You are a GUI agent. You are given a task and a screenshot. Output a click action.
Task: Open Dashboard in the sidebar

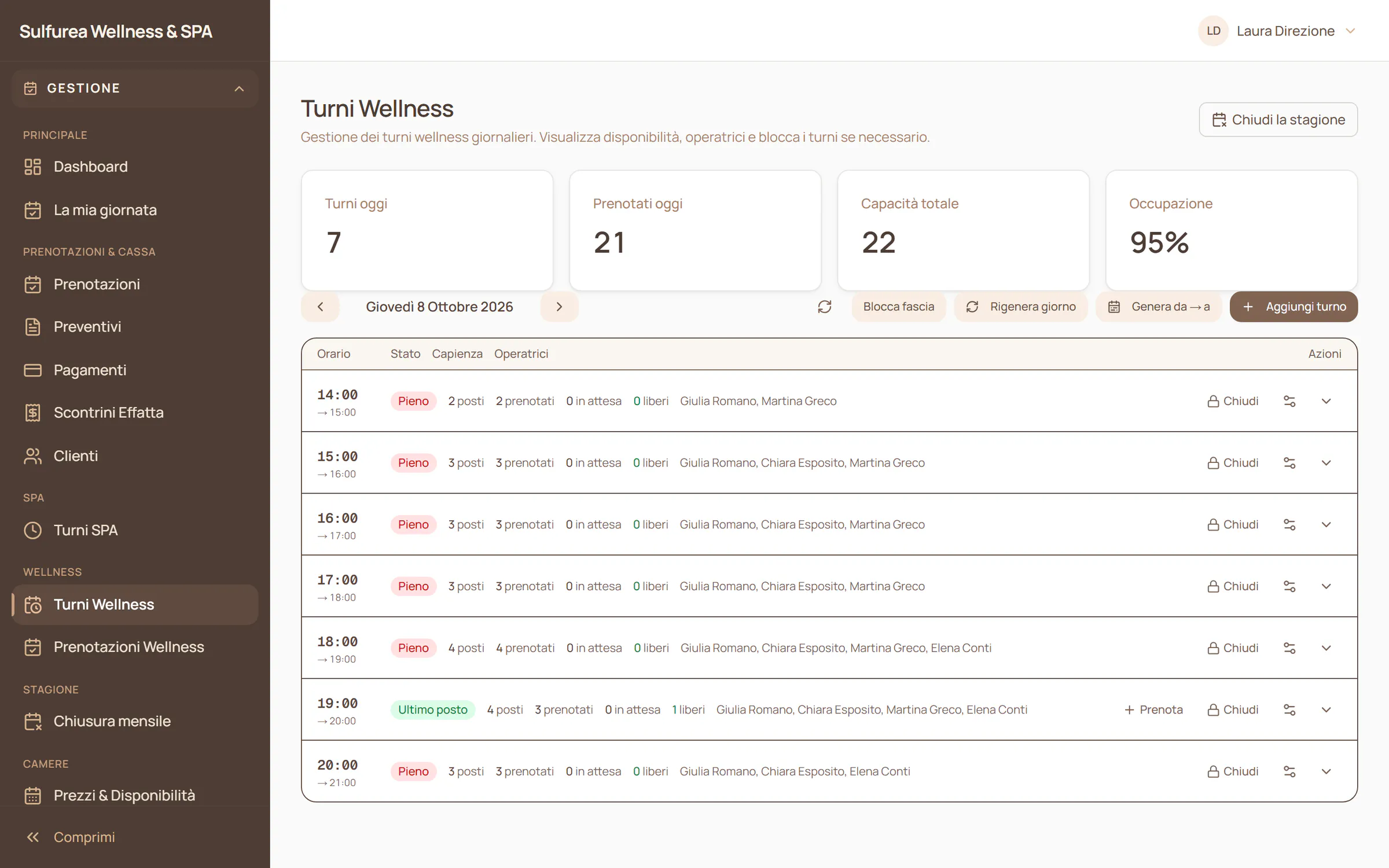(135, 167)
